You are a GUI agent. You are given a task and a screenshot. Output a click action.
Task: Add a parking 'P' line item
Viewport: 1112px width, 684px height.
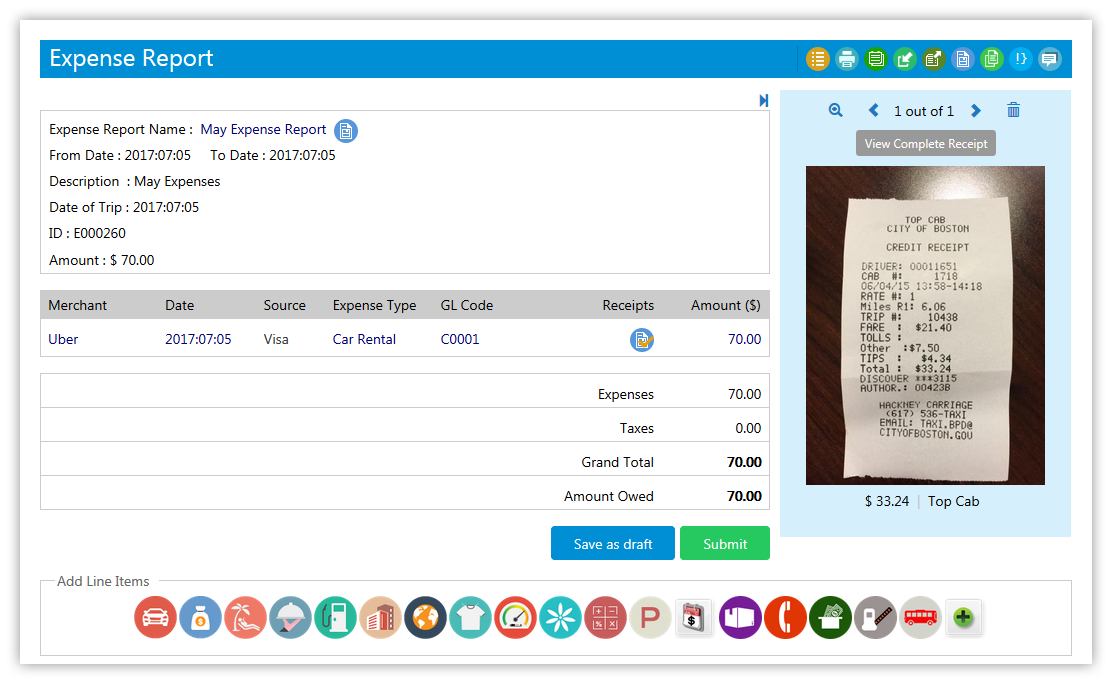[x=650, y=617]
